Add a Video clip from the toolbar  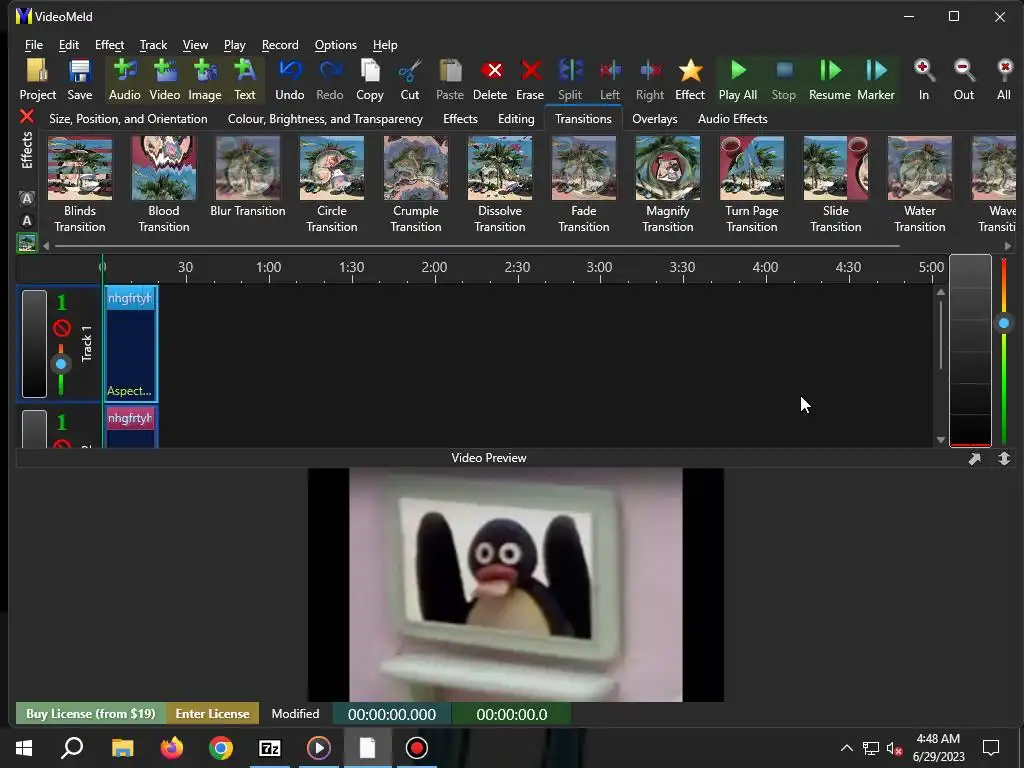coord(165,80)
